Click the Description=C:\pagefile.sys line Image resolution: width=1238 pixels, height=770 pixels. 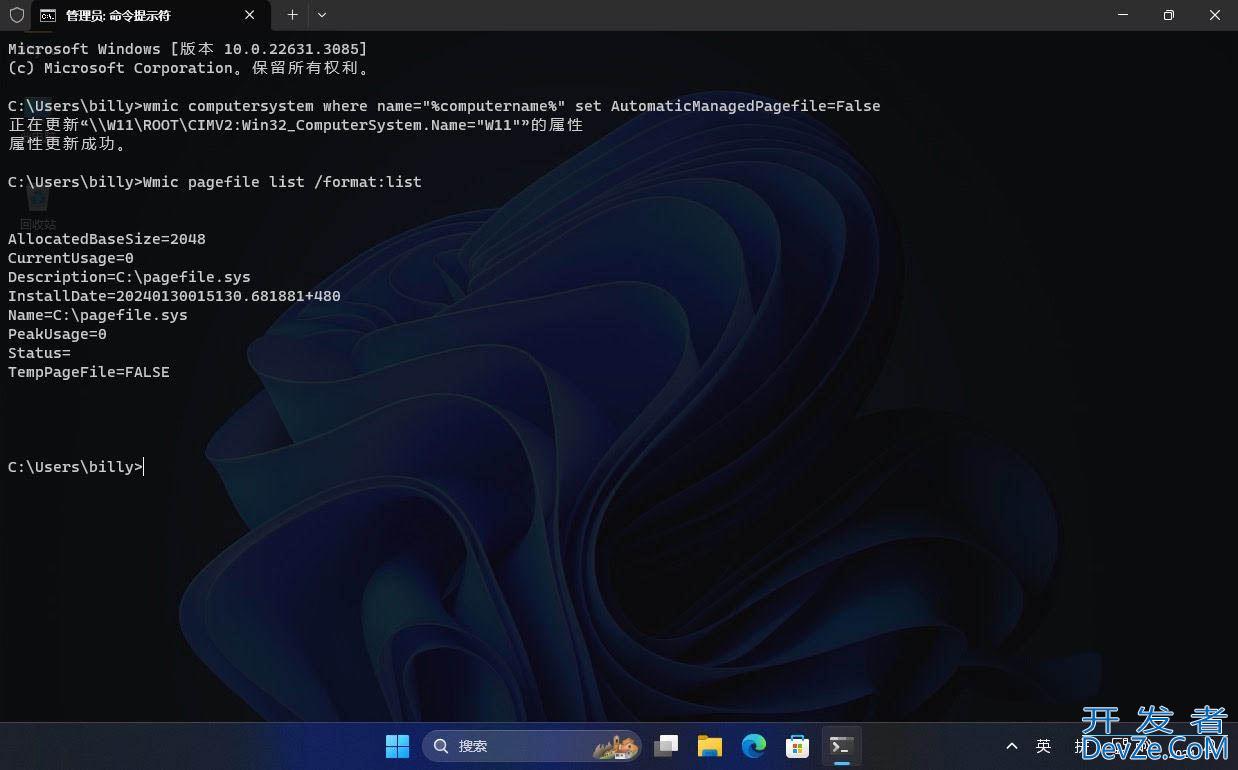pos(129,277)
